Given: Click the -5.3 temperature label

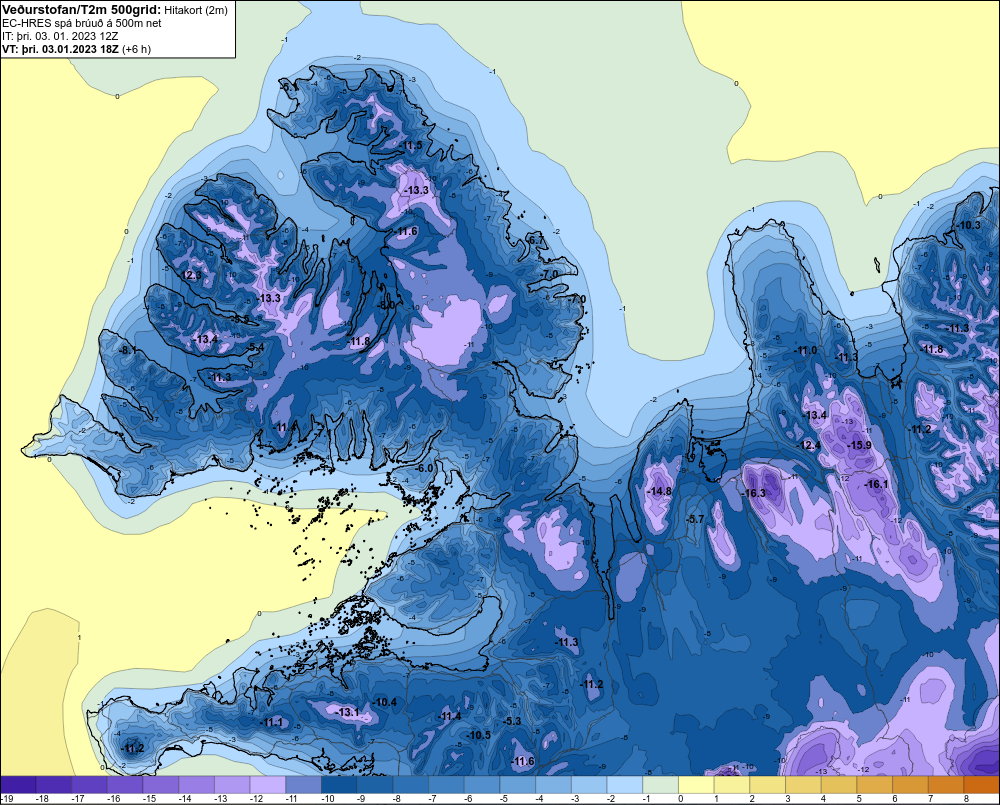Looking at the screenshot, I should pyautogui.click(x=512, y=721).
